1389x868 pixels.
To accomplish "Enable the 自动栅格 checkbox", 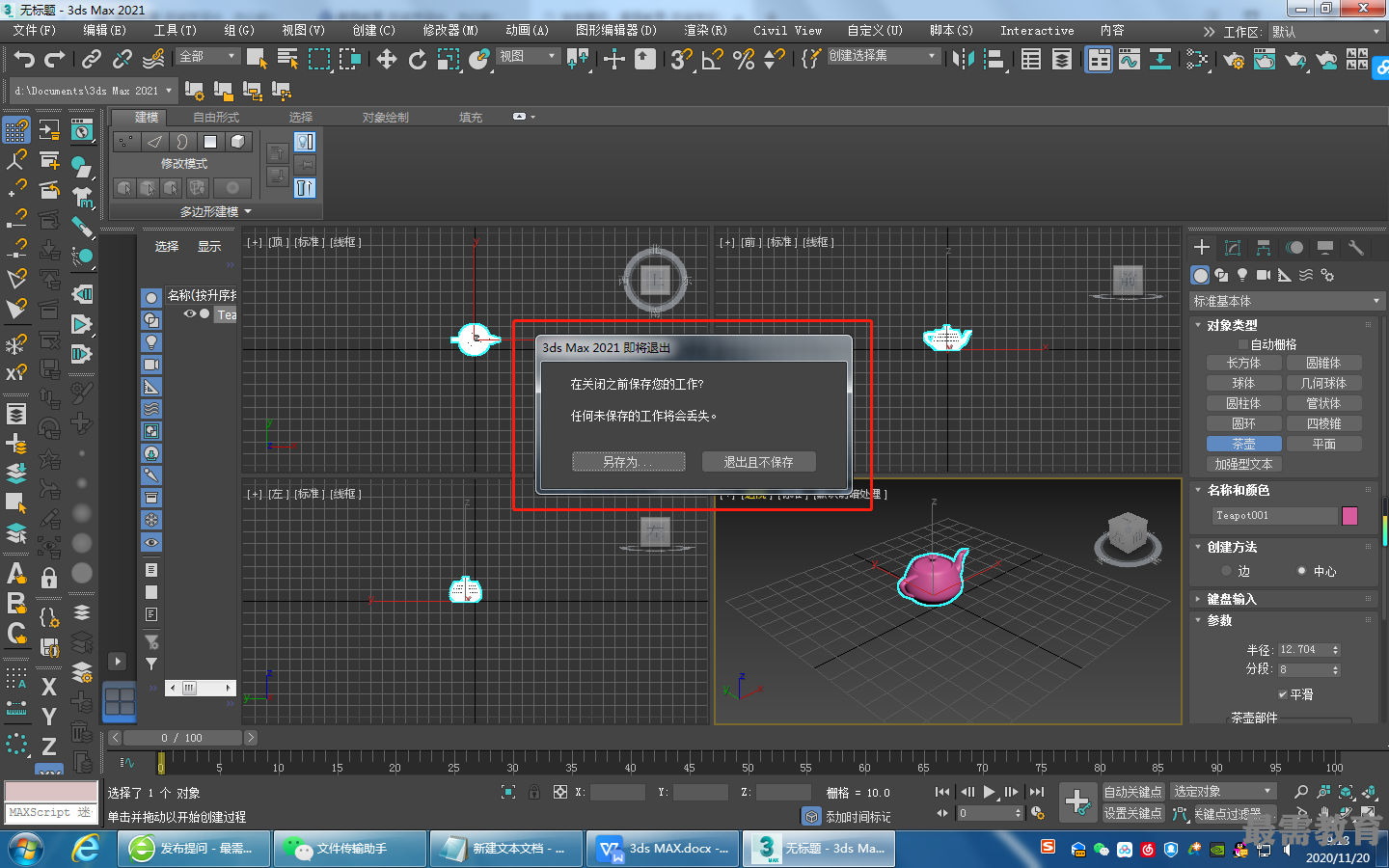I will pos(1243,344).
